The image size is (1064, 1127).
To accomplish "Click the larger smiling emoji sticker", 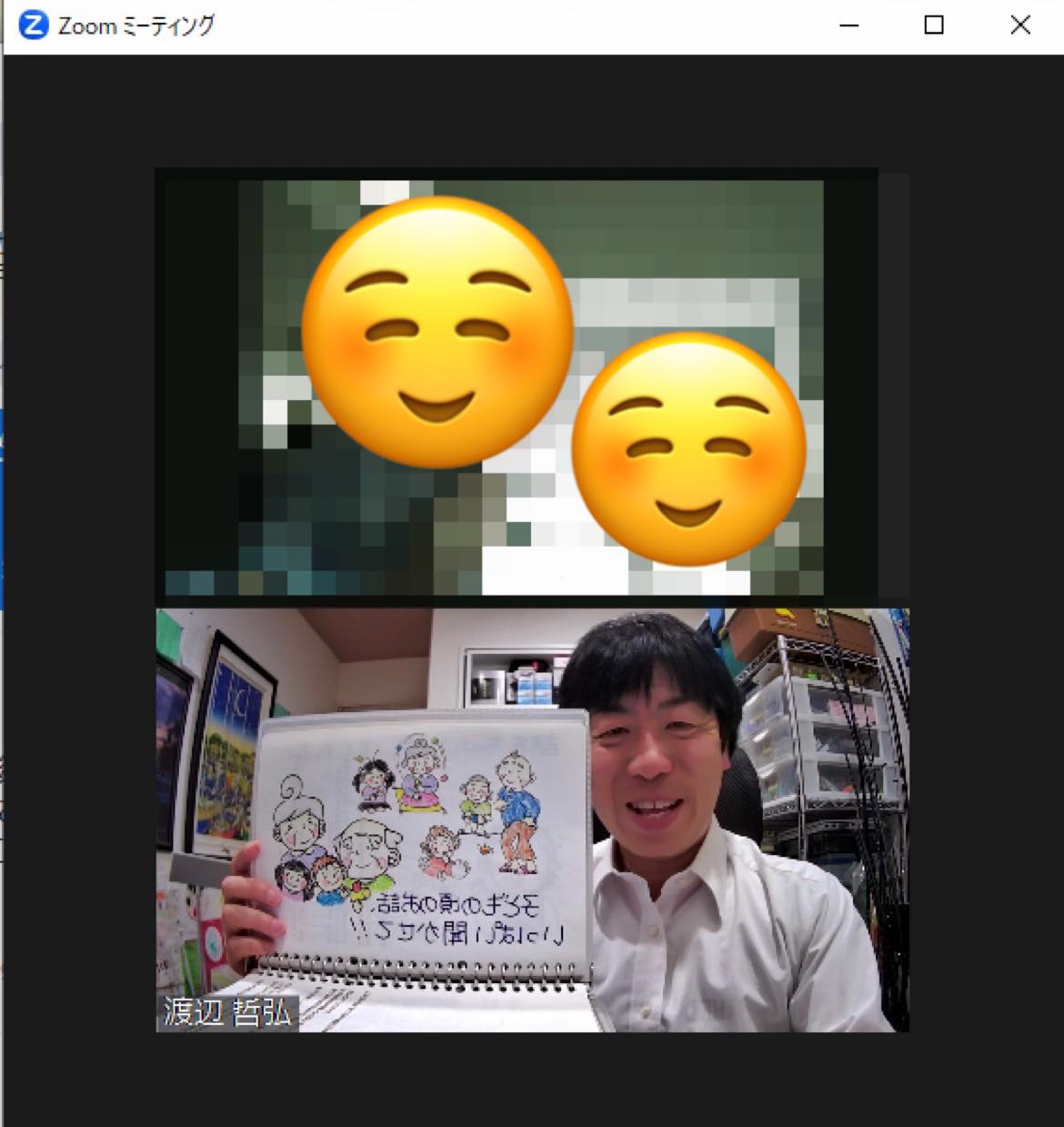I will tap(437, 332).
